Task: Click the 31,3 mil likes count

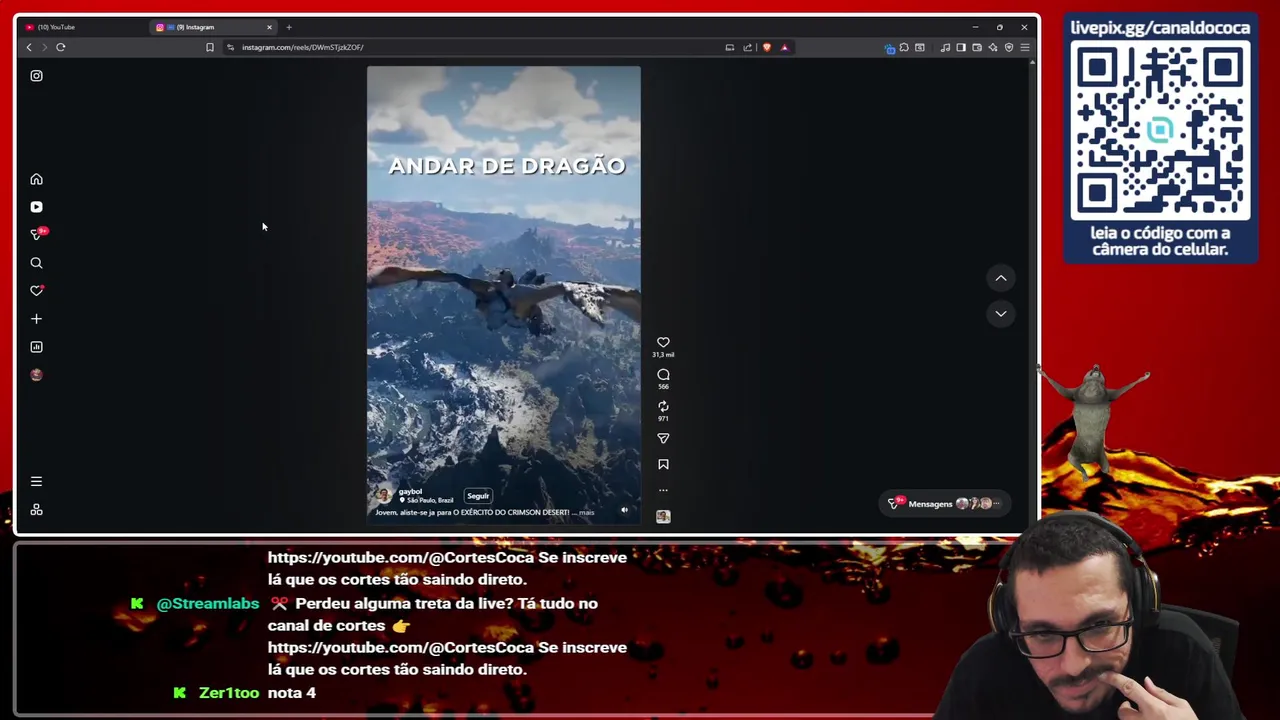Action: pos(663,355)
